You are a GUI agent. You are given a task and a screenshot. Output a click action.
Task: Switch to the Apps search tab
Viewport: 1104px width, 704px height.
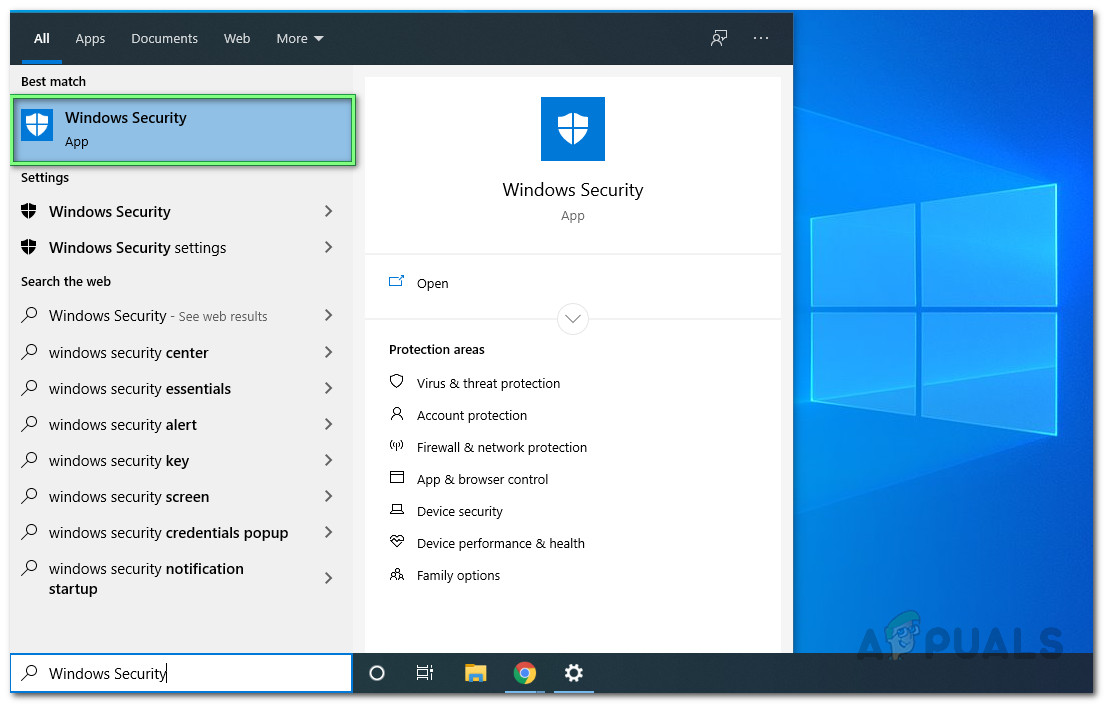[90, 39]
